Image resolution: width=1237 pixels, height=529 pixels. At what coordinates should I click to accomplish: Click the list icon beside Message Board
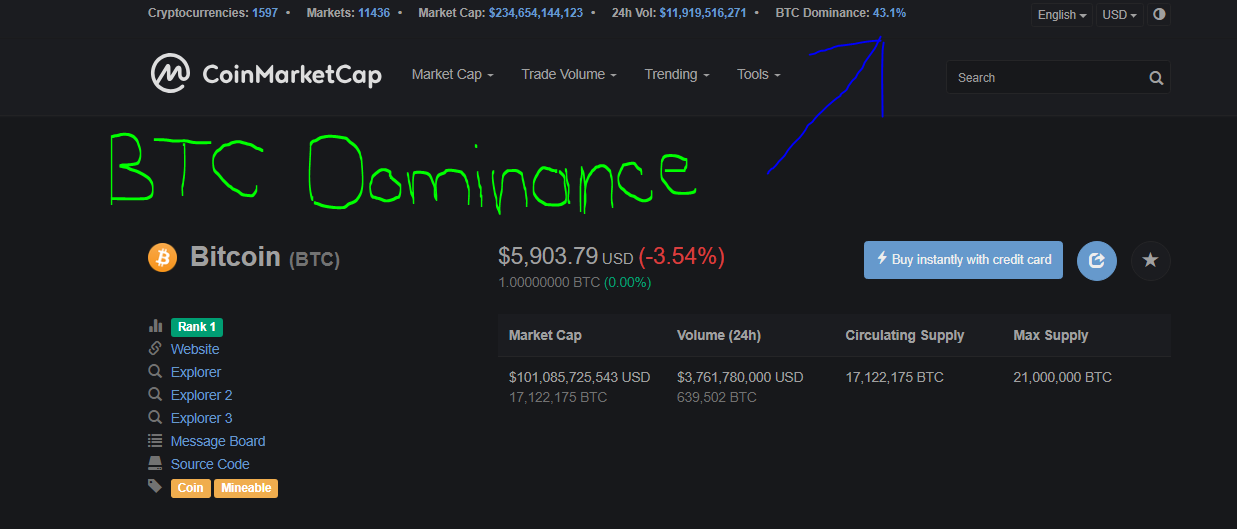click(155, 441)
